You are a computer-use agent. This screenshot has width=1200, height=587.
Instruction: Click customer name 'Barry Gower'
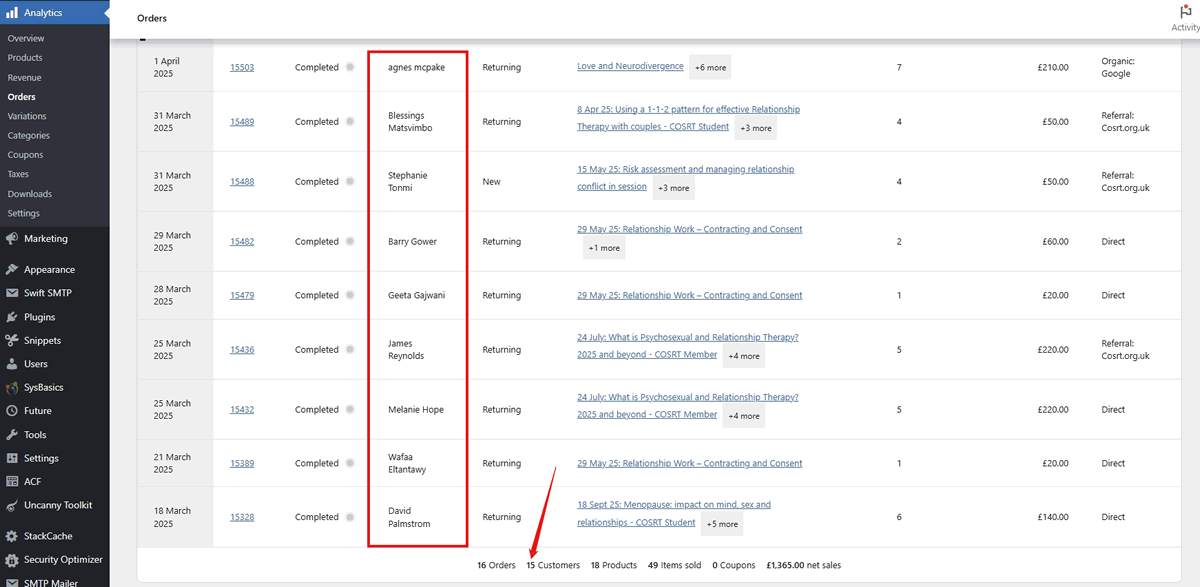[412, 242]
